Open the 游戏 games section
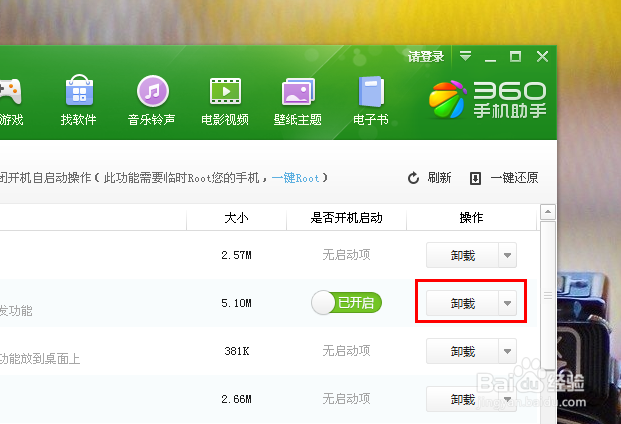The width and height of the screenshot is (621, 424). 11,101
